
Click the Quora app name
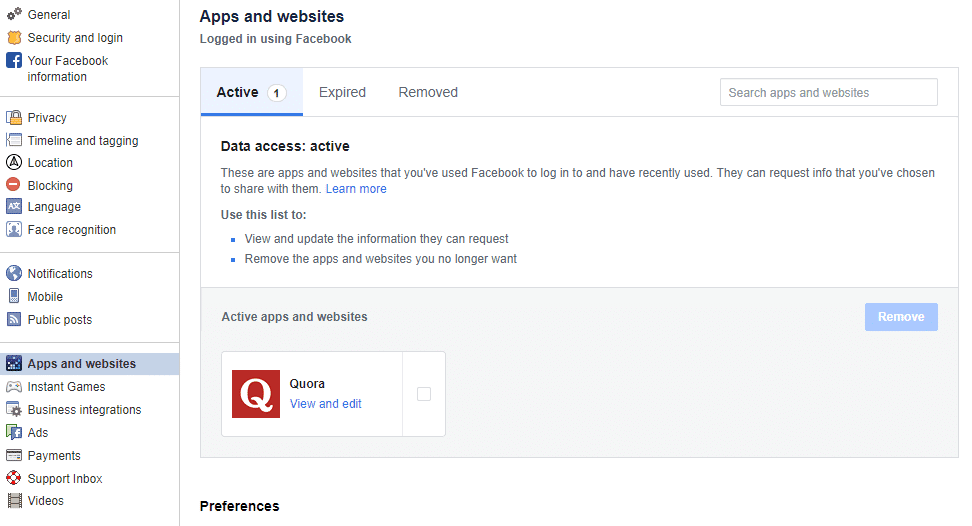[307, 384]
